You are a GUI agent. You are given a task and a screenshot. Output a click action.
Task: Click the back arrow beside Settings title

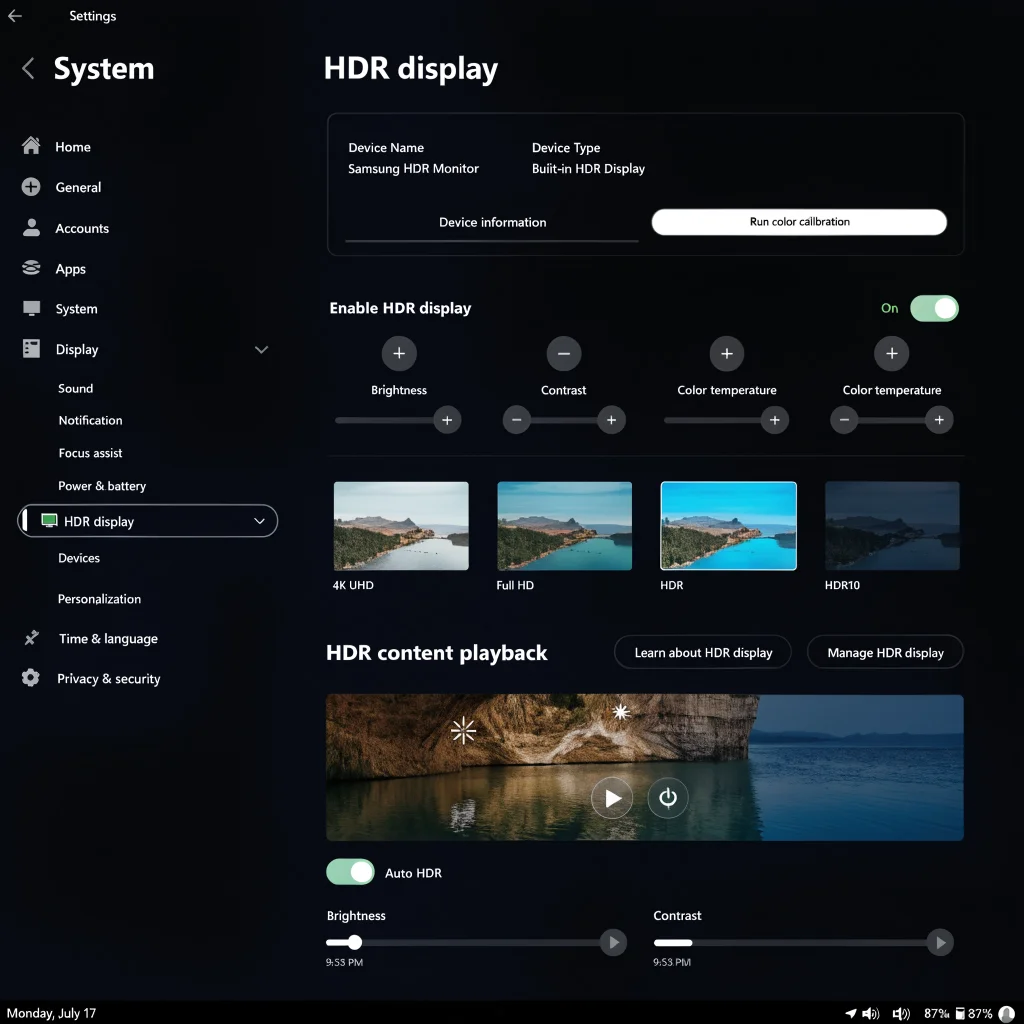15,16
